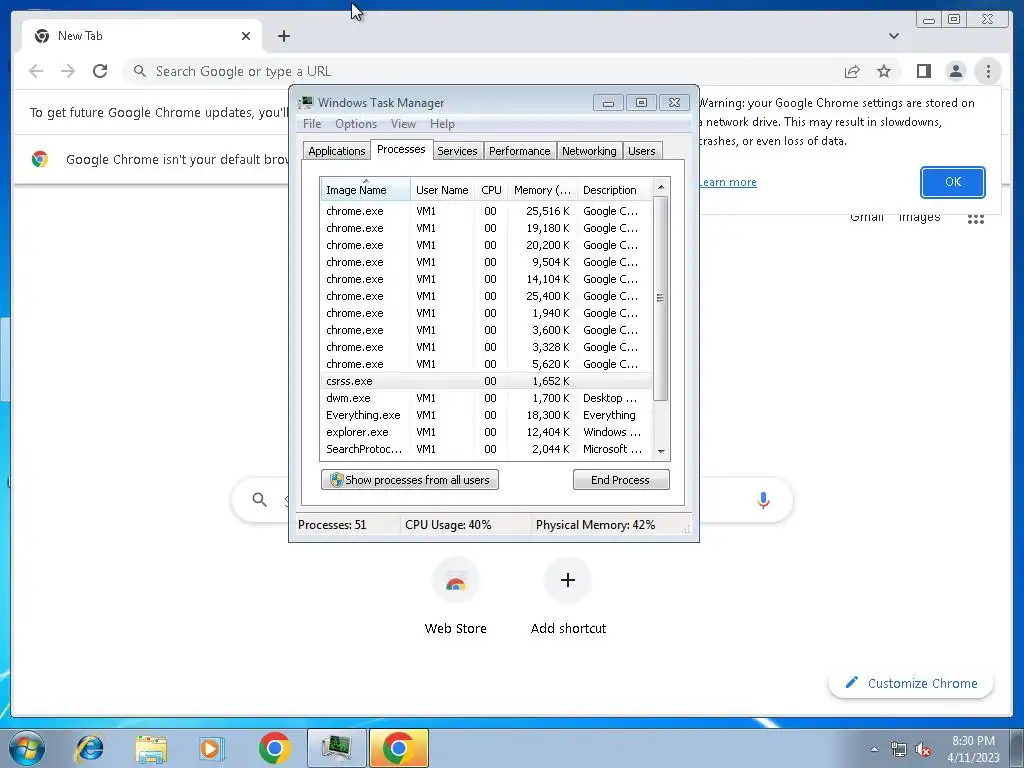Open the Chrome profile avatar icon

(955, 71)
